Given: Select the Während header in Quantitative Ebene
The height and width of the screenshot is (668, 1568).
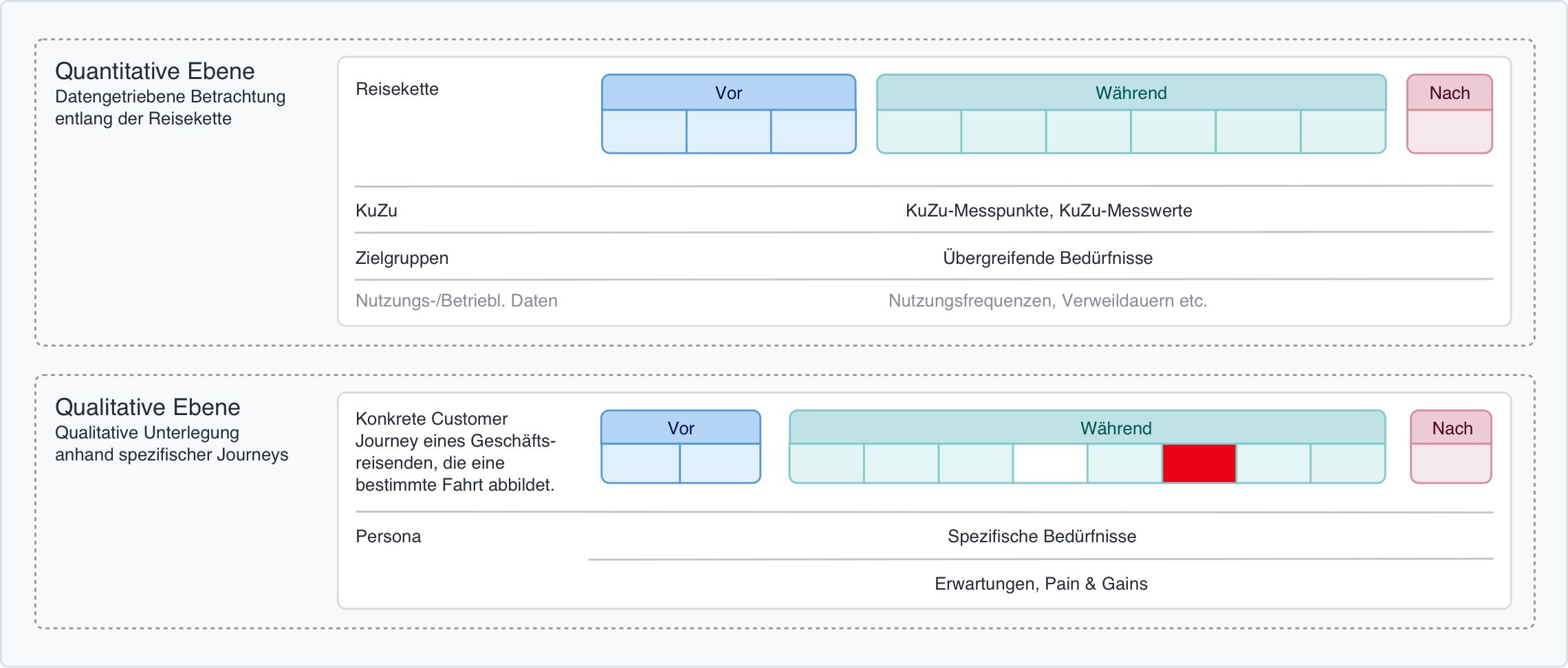Looking at the screenshot, I should (x=1131, y=93).
